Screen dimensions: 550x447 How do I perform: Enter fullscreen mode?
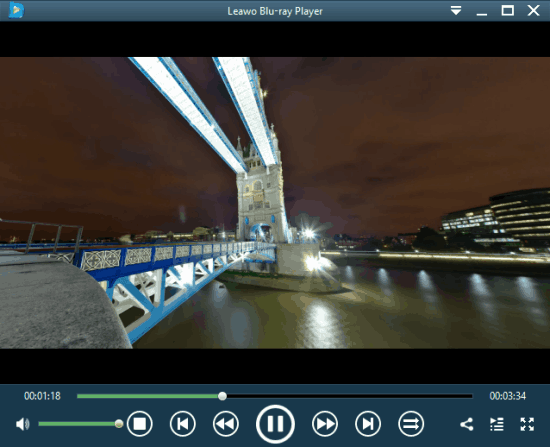(x=527, y=424)
